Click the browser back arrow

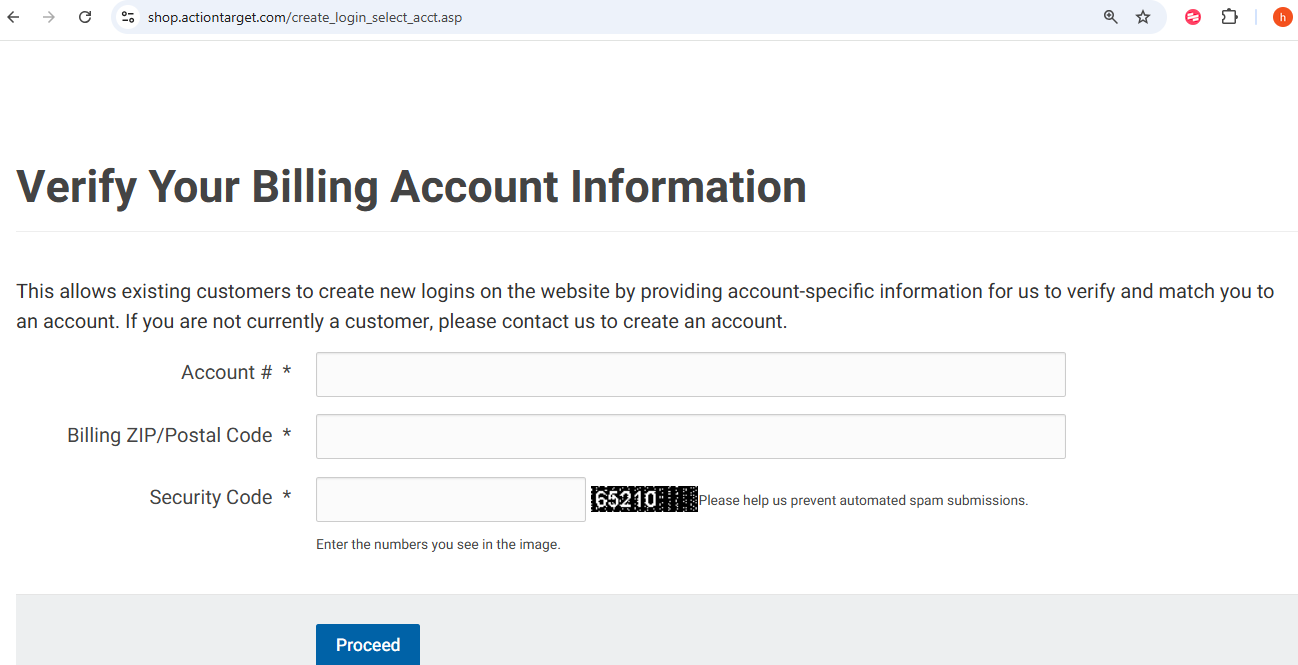coord(14,17)
